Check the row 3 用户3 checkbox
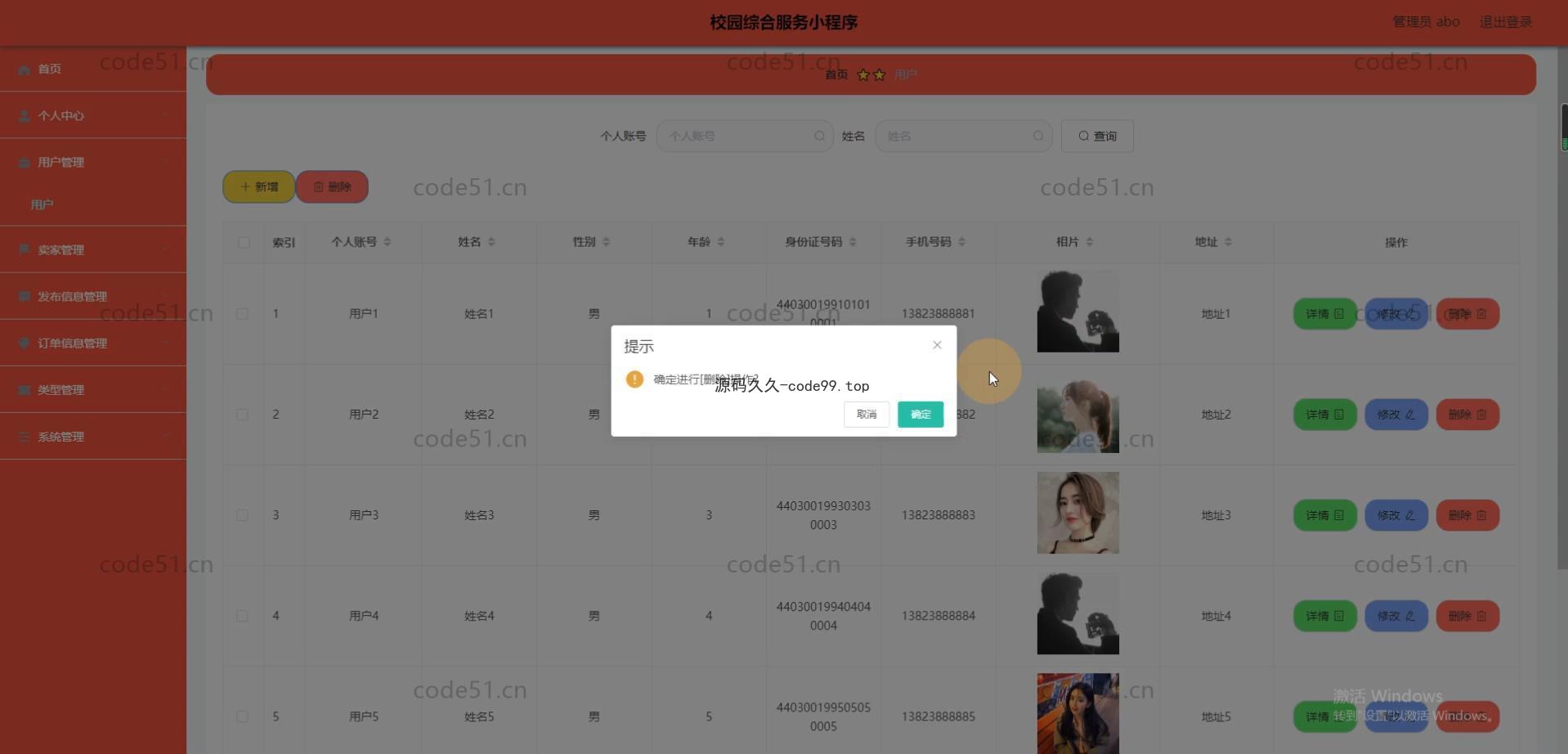The height and width of the screenshot is (754, 1568). pyautogui.click(x=242, y=515)
